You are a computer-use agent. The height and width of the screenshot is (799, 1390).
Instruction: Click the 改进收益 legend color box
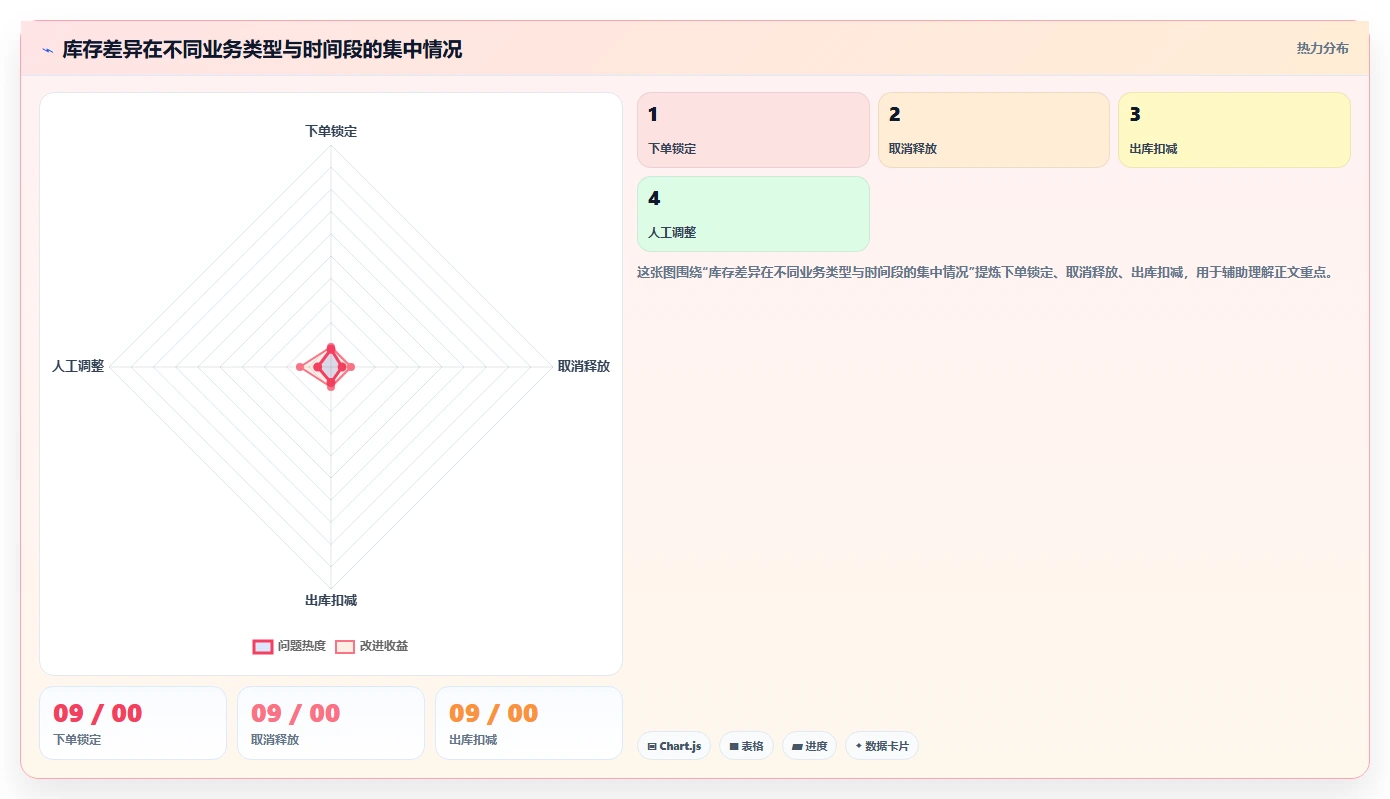point(345,646)
